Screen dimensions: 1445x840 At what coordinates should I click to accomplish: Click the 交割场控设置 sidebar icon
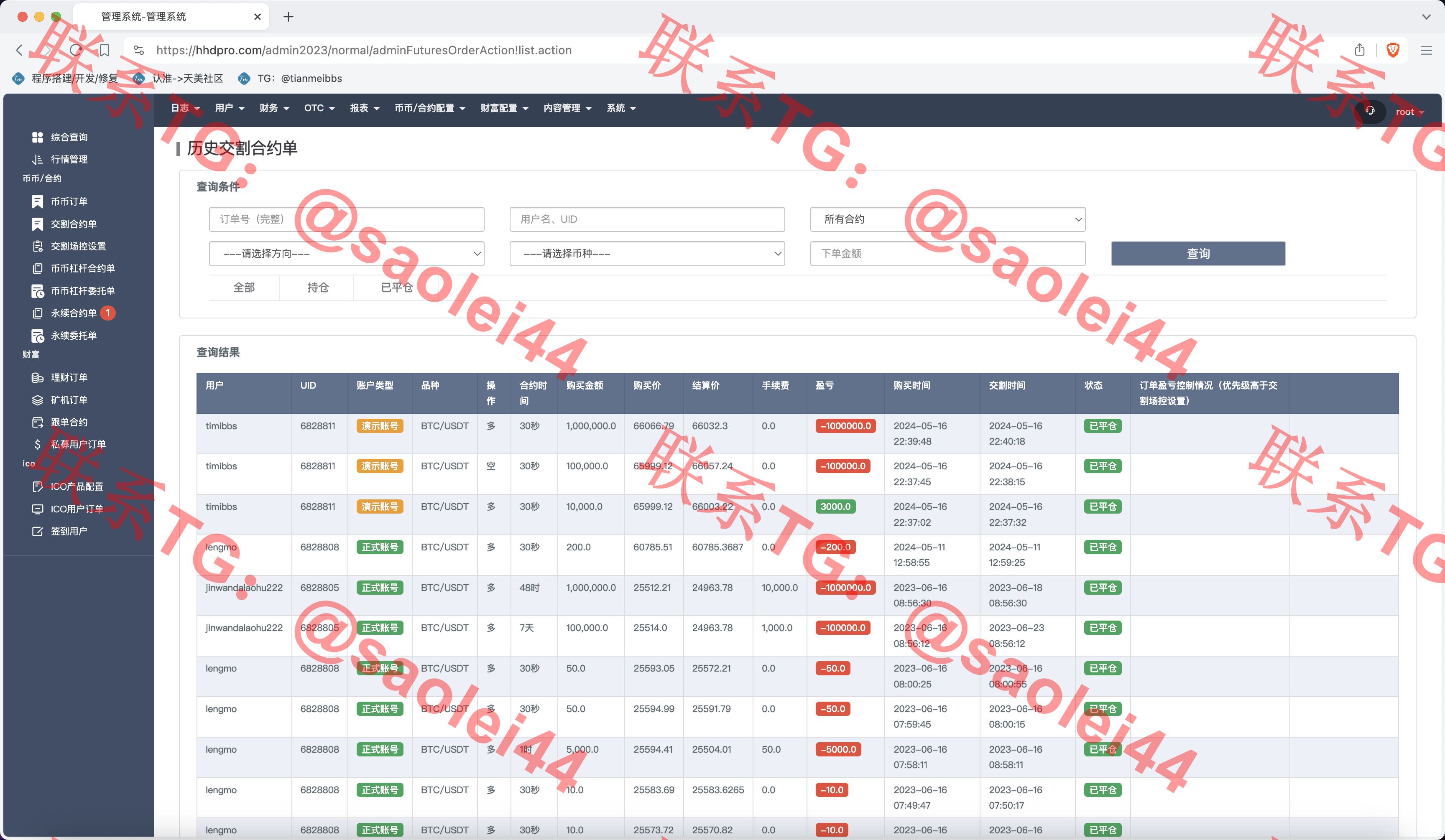pyautogui.click(x=37, y=247)
